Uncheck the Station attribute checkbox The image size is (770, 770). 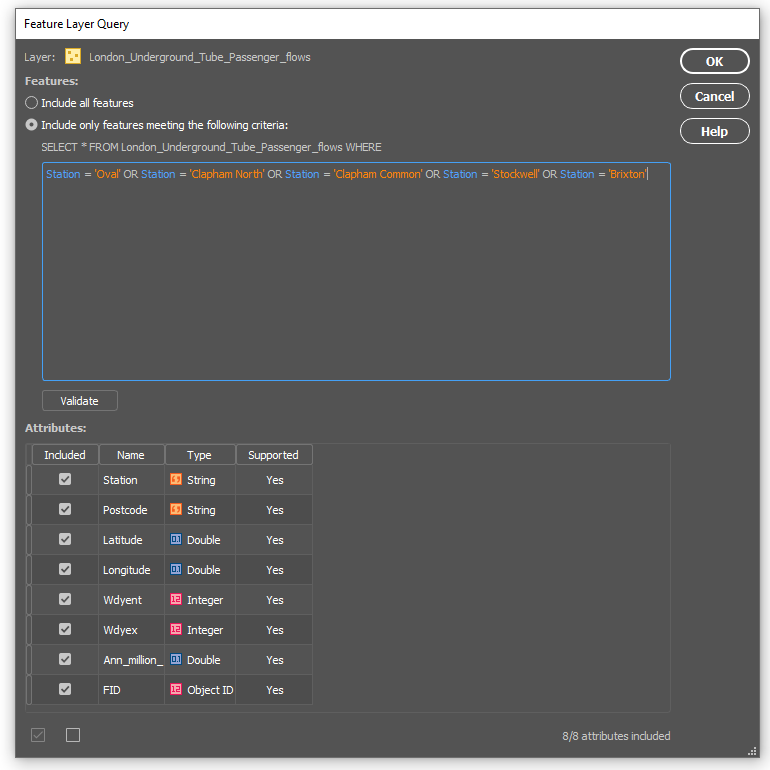tap(65, 479)
